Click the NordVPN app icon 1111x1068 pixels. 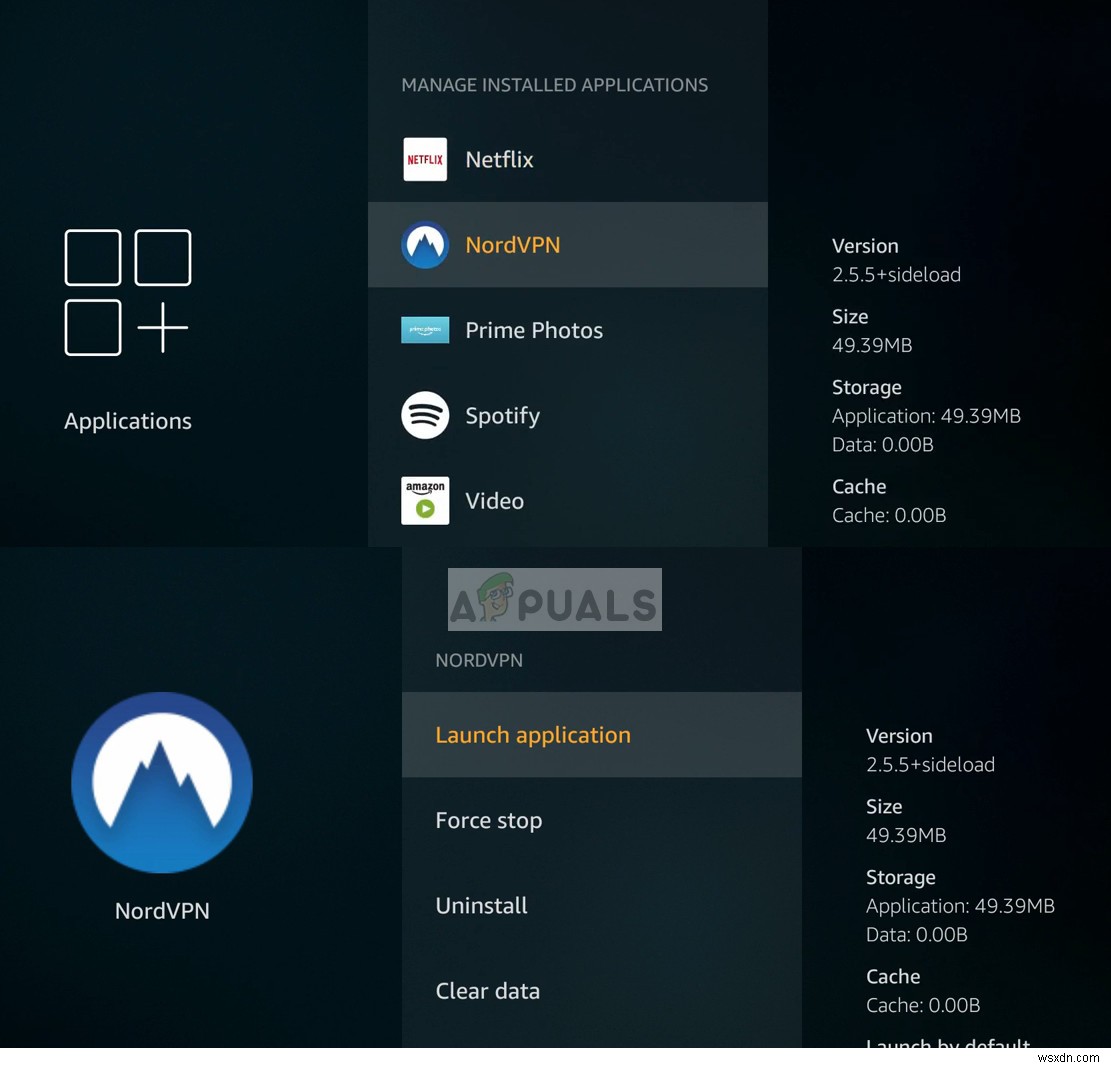click(x=425, y=244)
